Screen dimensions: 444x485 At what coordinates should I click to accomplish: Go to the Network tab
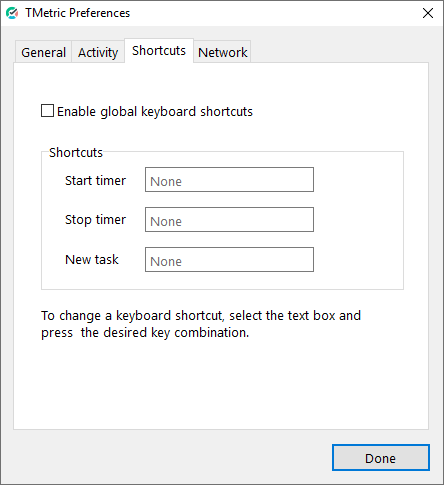(x=222, y=52)
